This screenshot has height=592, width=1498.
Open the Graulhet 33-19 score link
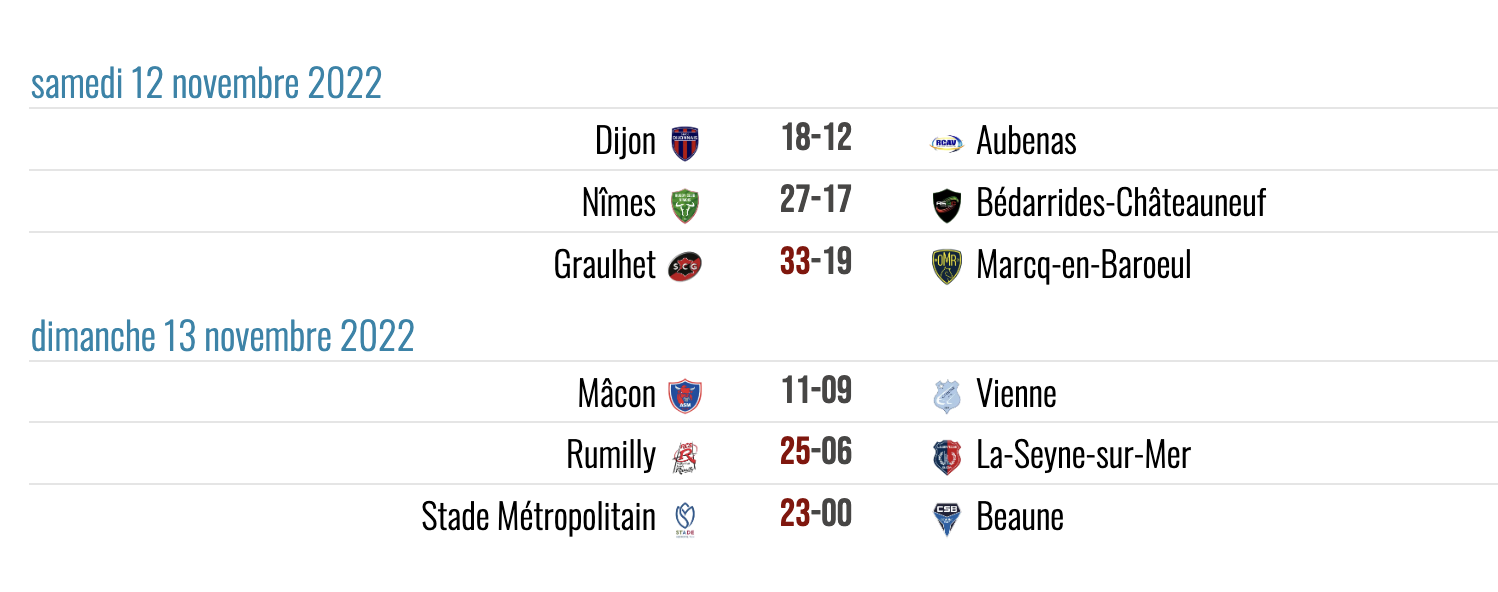point(816,262)
